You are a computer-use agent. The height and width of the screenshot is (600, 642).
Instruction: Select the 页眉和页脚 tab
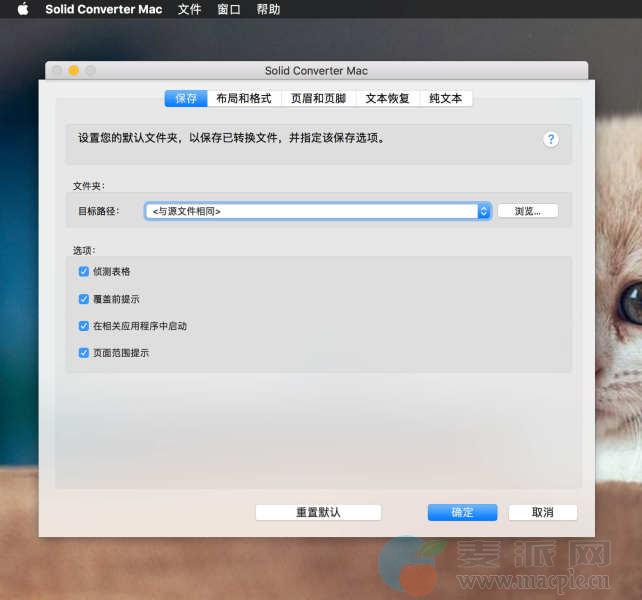[x=318, y=99]
